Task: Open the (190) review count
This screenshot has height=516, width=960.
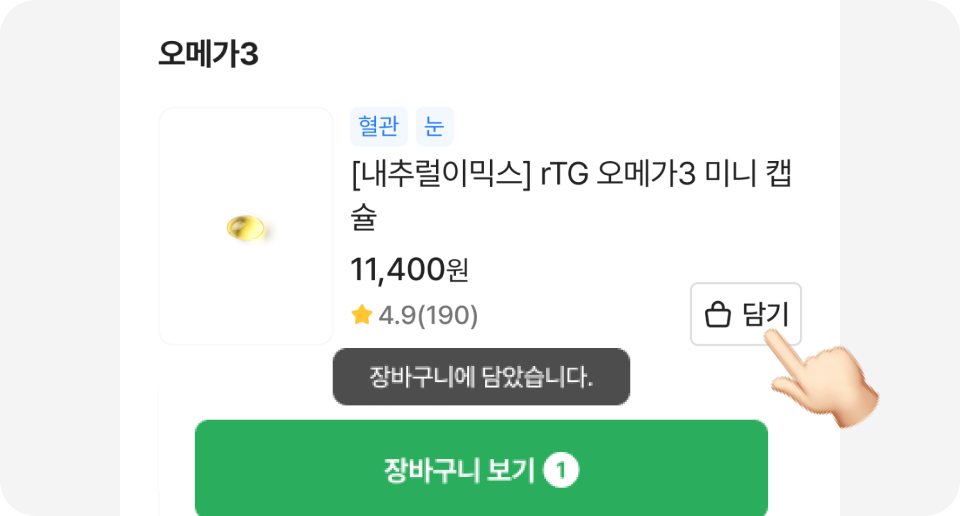Action: (x=447, y=316)
